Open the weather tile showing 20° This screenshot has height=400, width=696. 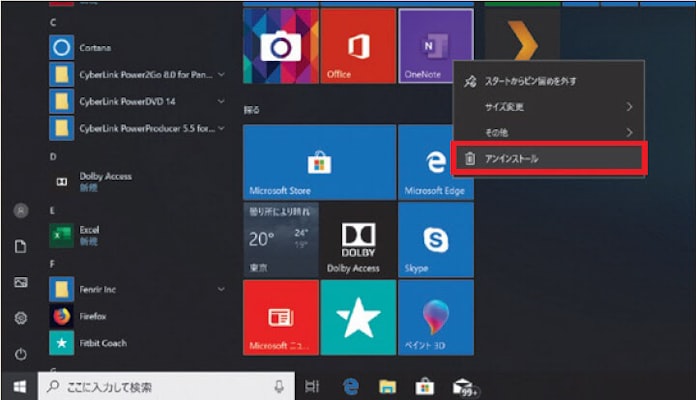(x=281, y=240)
